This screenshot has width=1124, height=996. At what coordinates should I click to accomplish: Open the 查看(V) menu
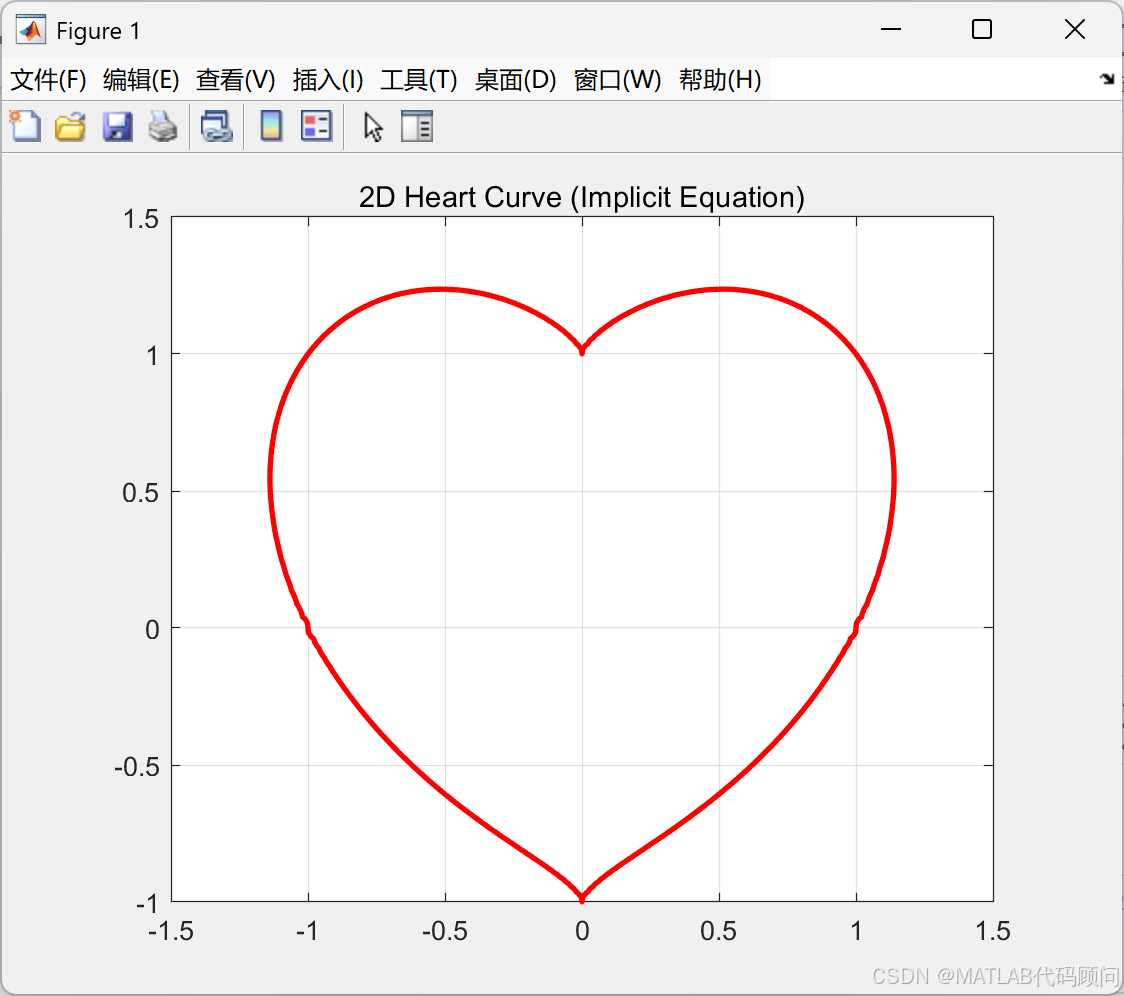(236, 80)
